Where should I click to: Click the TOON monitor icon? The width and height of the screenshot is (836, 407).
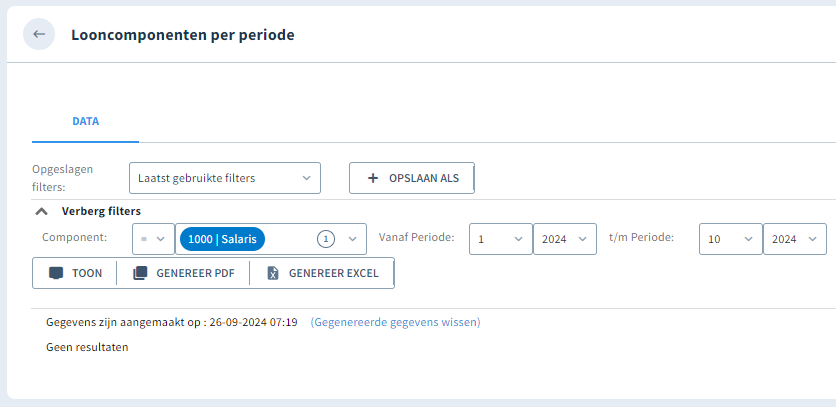[x=55, y=273]
